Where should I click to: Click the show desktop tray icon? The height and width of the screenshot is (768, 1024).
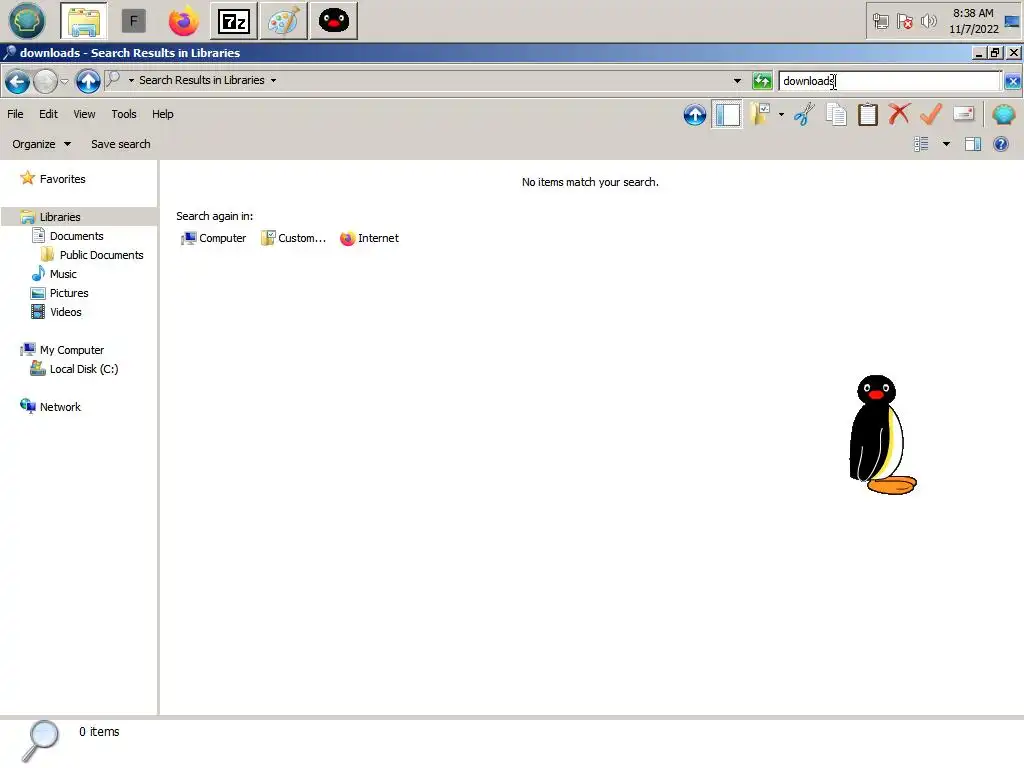(1012, 22)
